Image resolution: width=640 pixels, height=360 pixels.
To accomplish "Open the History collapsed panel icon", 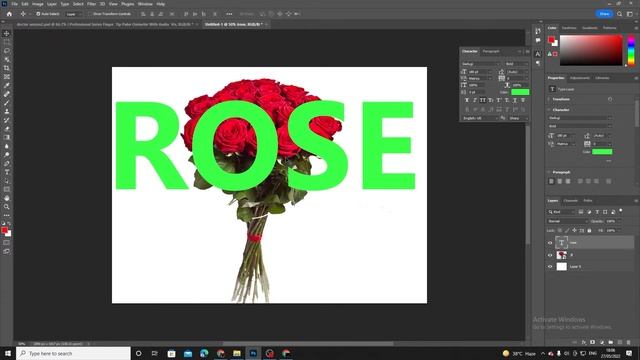I will click(x=538, y=31).
